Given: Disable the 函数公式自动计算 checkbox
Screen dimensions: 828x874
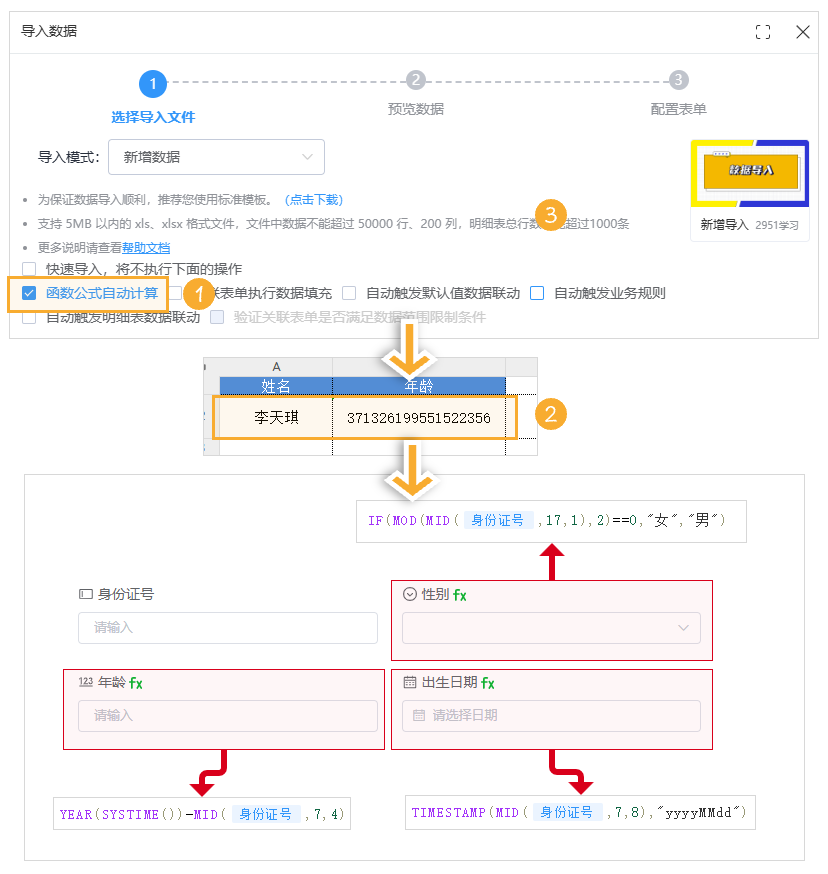Looking at the screenshot, I should (x=27, y=294).
